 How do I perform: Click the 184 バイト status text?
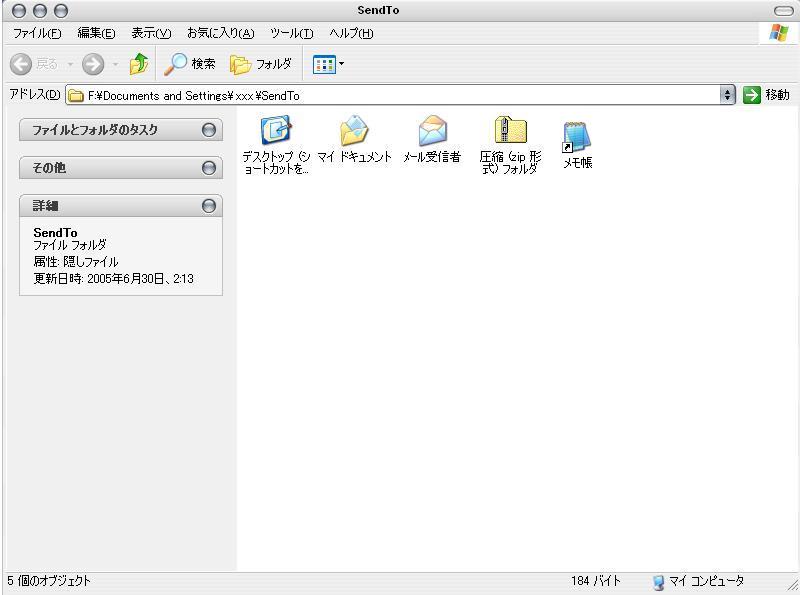pyautogui.click(x=596, y=581)
